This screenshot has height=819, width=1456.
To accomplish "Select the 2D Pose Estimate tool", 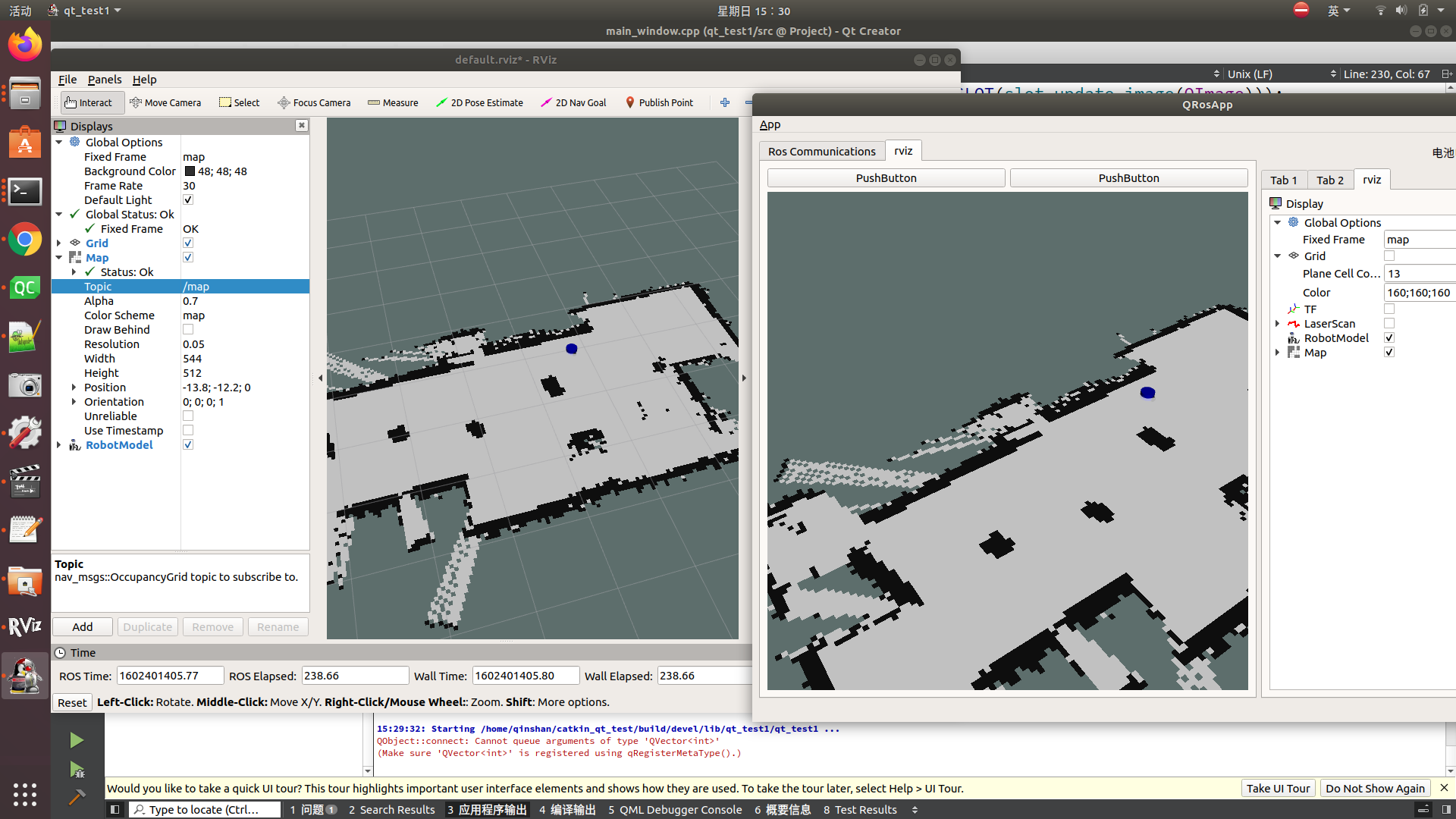I will point(479,102).
